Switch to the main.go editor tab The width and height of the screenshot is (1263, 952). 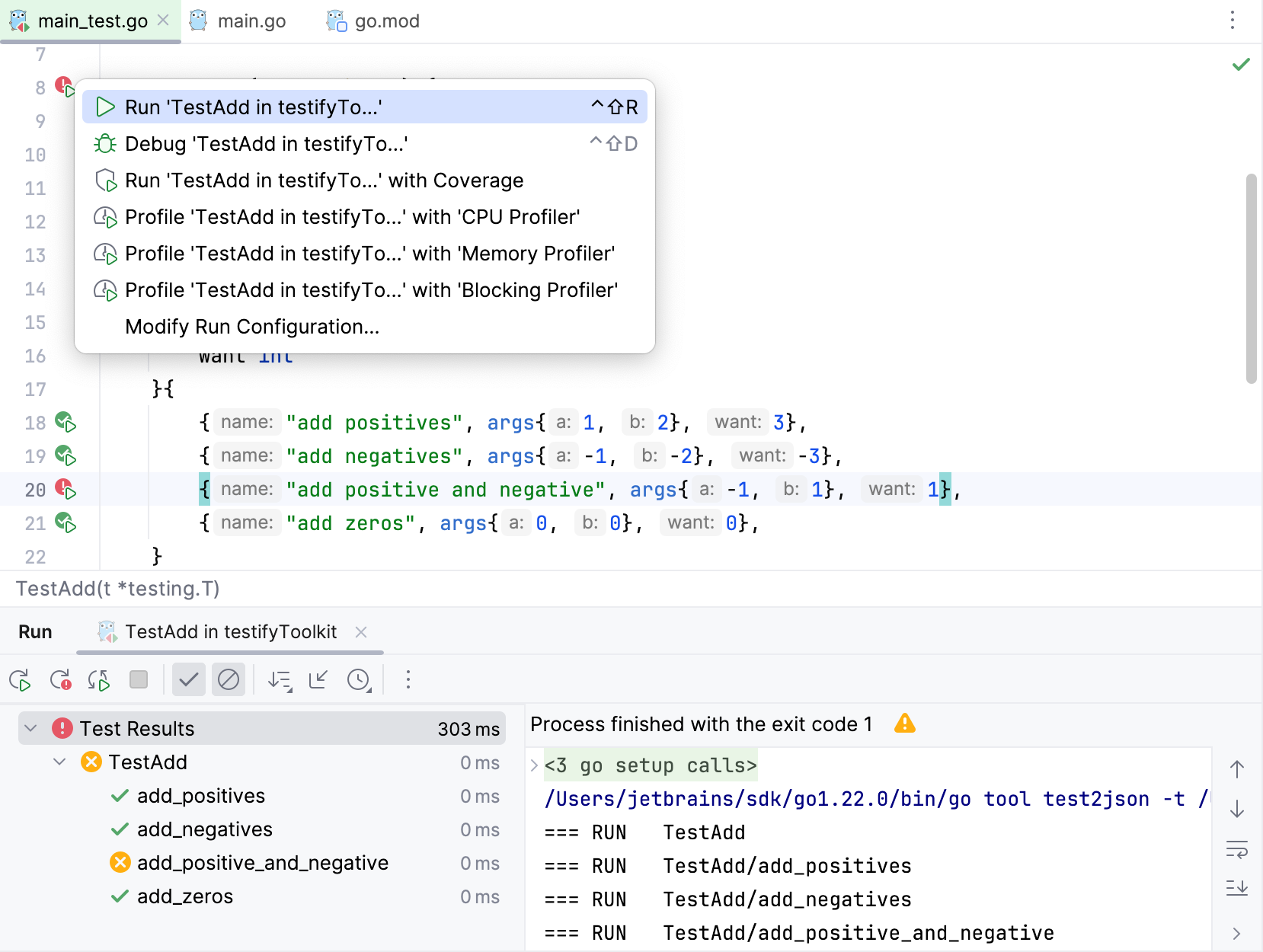[x=251, y=21]
